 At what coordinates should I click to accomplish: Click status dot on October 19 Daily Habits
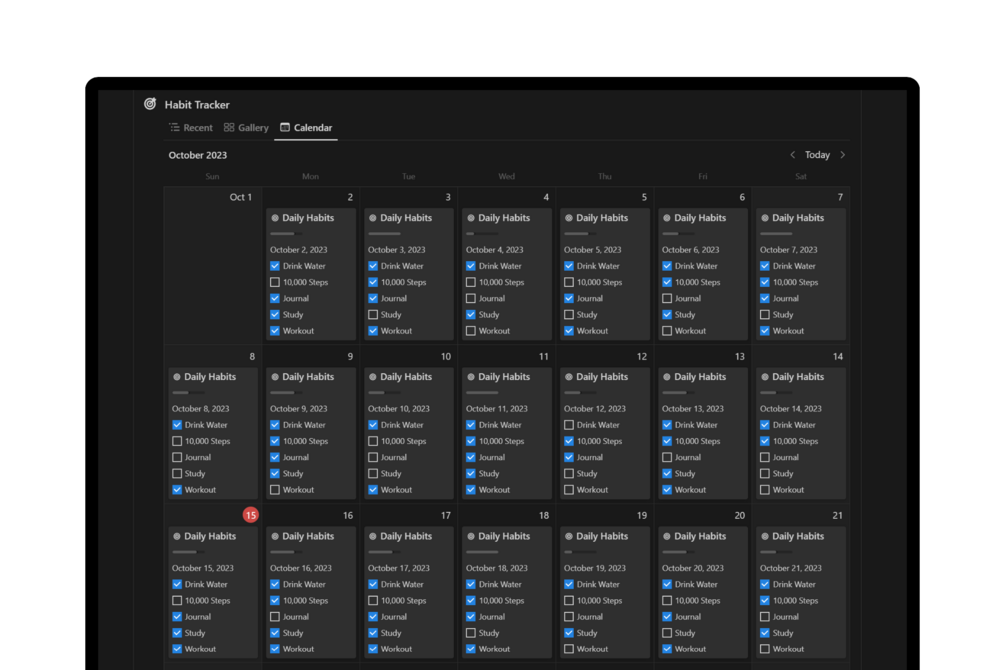tap(569, 537)
